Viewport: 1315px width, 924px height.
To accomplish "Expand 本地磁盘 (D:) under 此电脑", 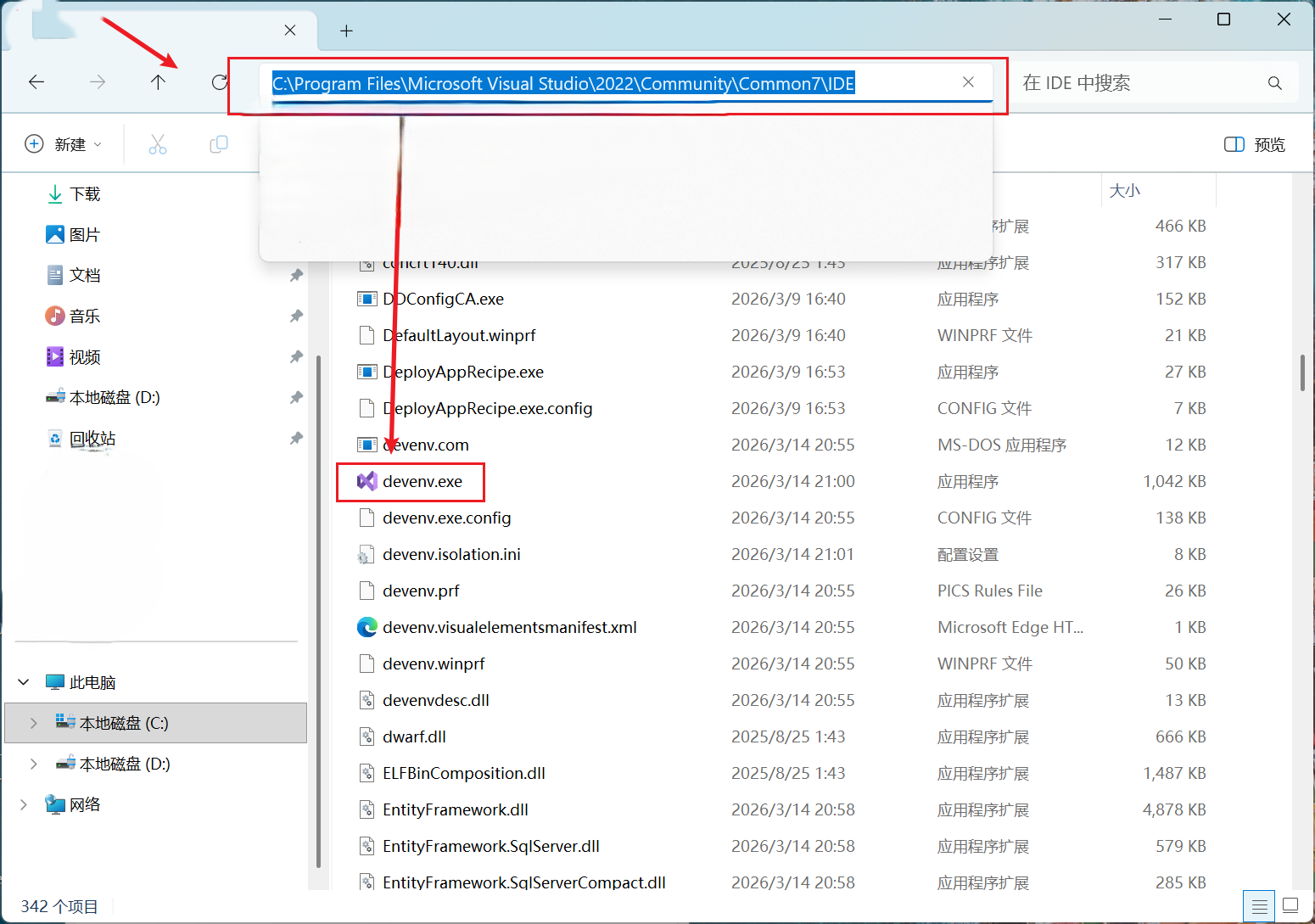I will pyautogui.click(x=34, y=764).
